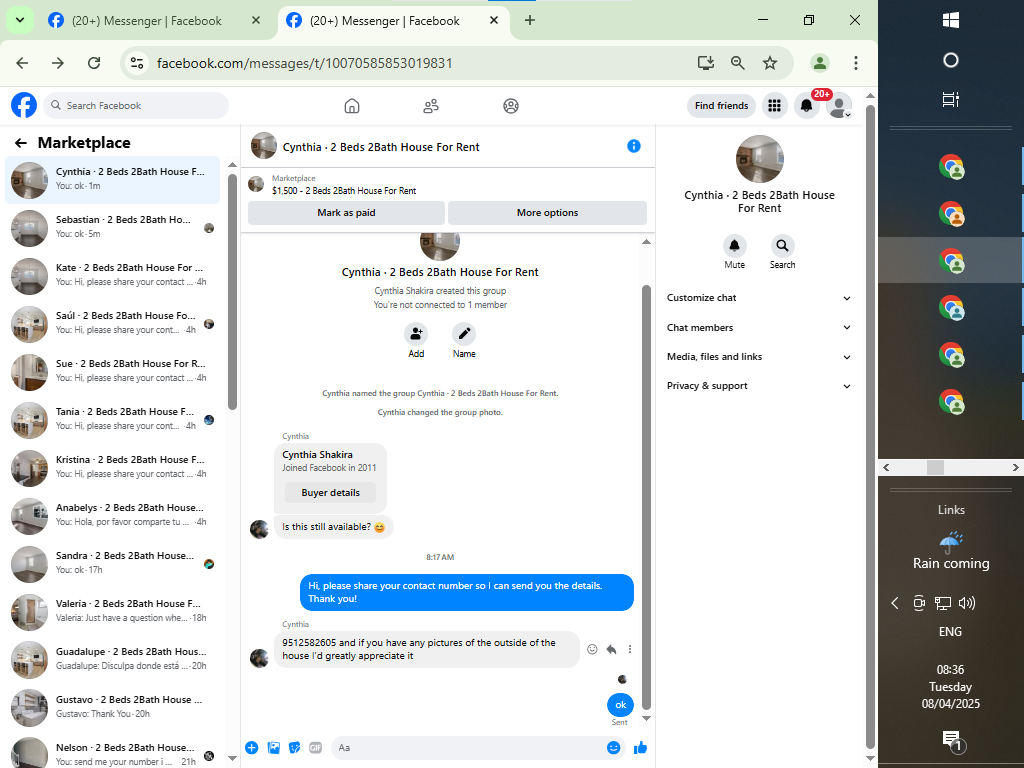Open the volume icon in system tray
The width and height of the screenshot is (1024, 768).
(967, 603)
